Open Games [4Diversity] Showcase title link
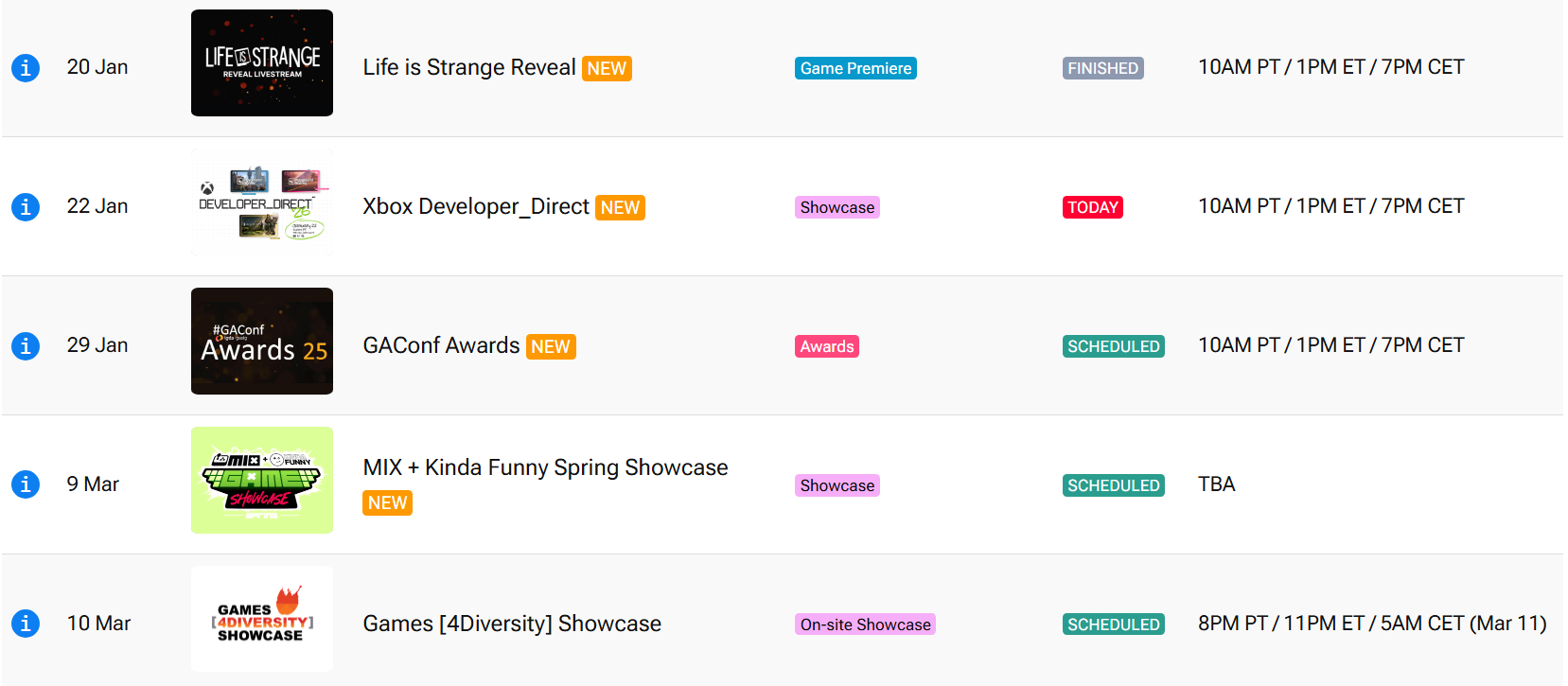 pyautogui.click(x=512, y=624)
